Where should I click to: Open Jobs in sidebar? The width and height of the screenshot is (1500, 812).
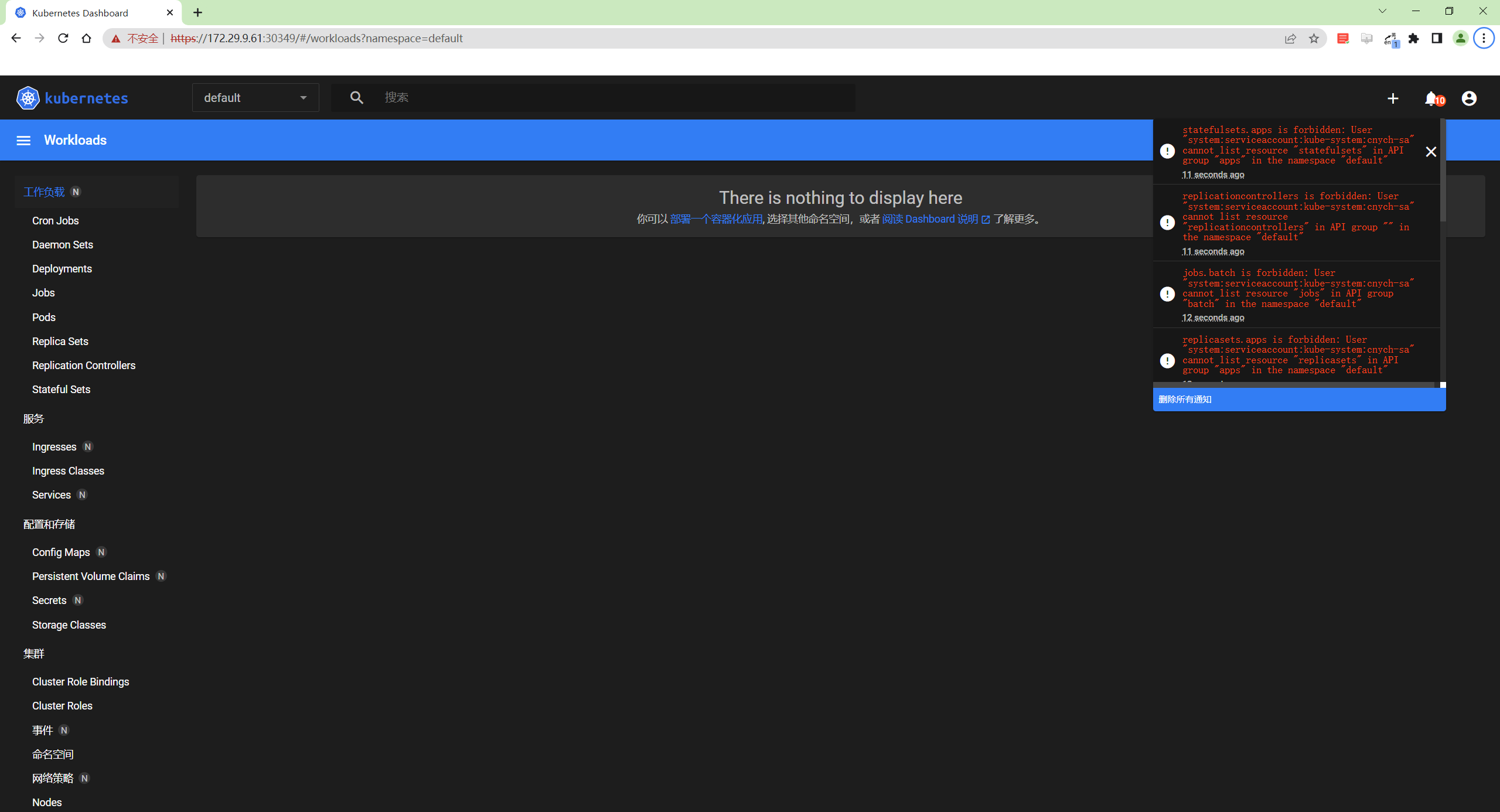point(43,293)
